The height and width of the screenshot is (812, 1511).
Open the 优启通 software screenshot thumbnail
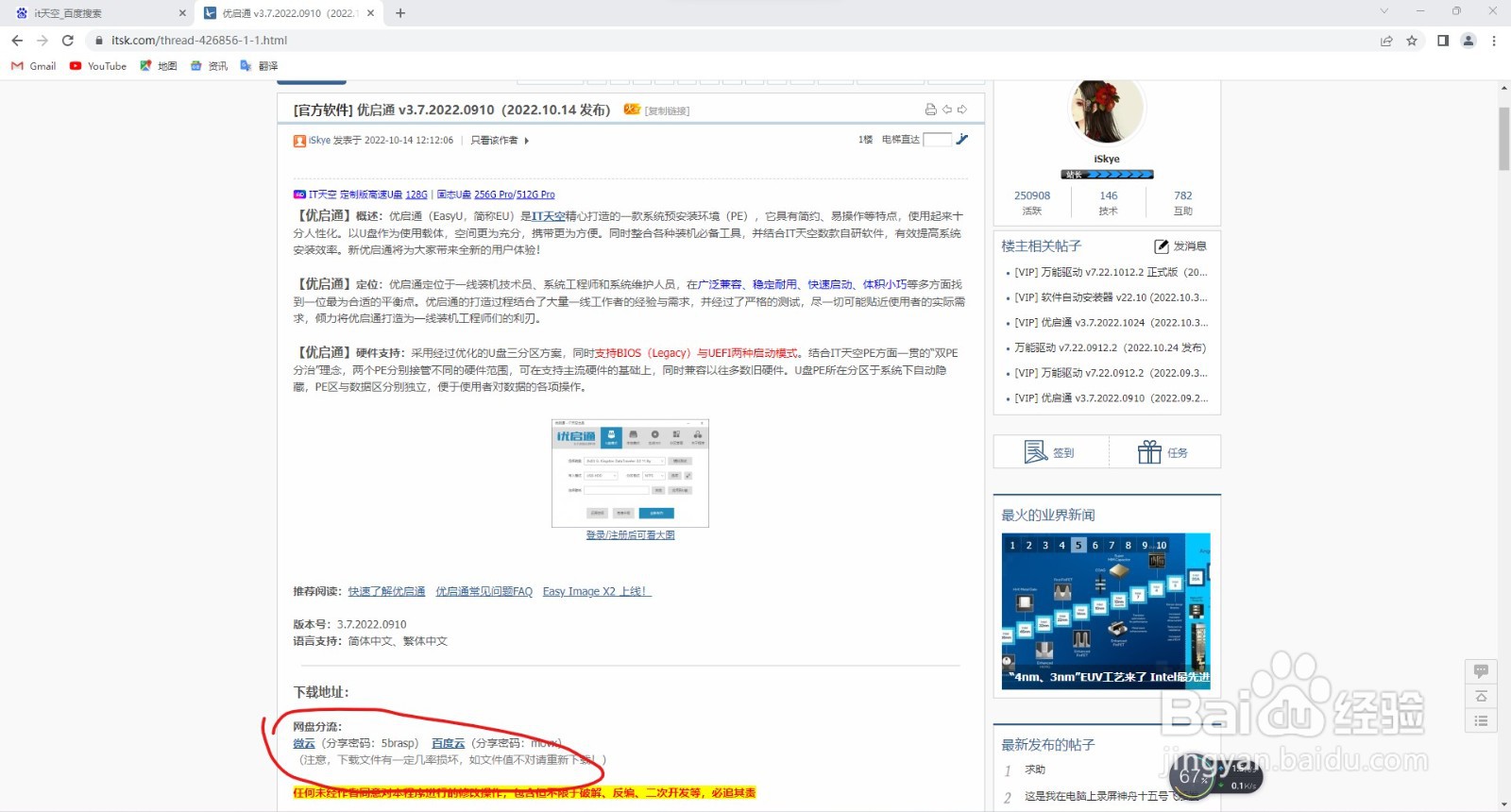630,473
